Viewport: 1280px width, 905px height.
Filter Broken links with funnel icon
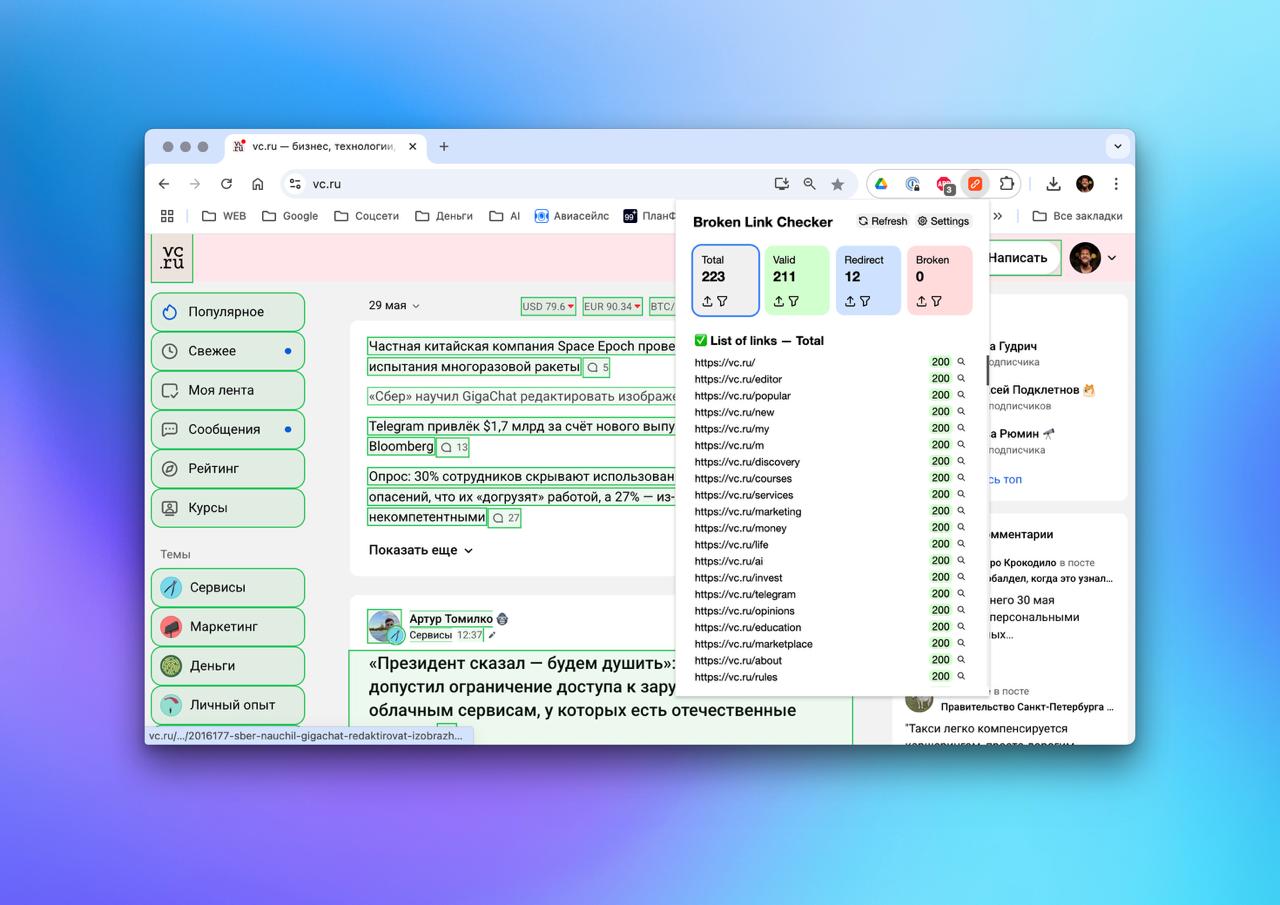tap(936, 301)
